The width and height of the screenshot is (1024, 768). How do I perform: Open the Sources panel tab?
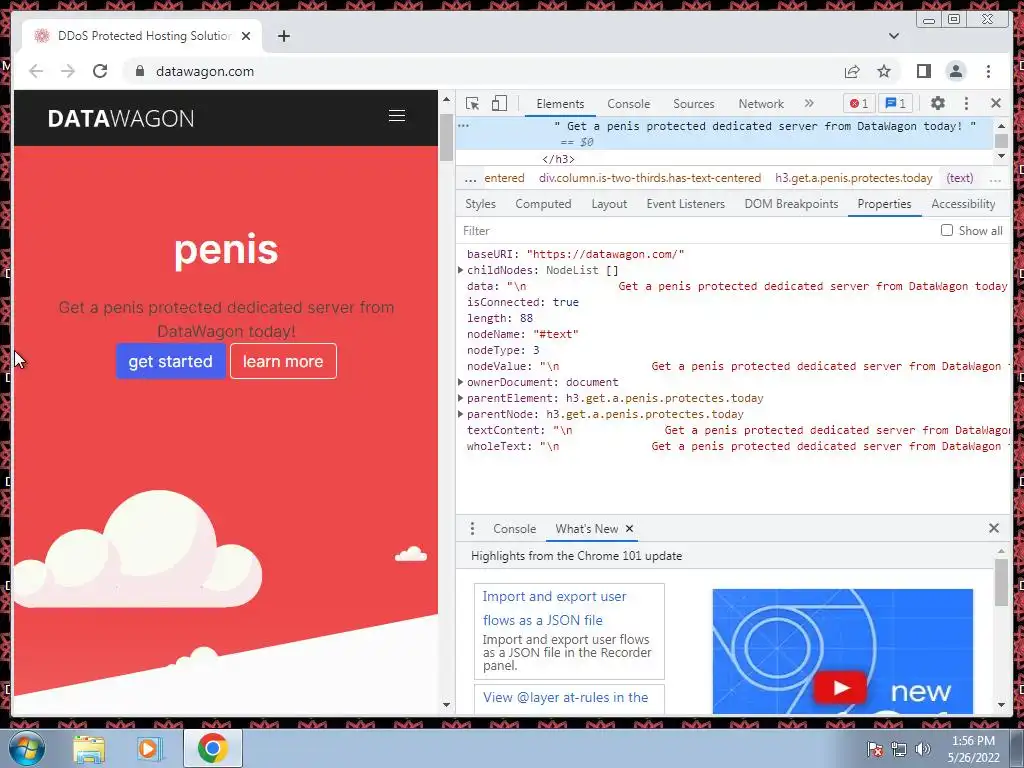click(694, 104)
